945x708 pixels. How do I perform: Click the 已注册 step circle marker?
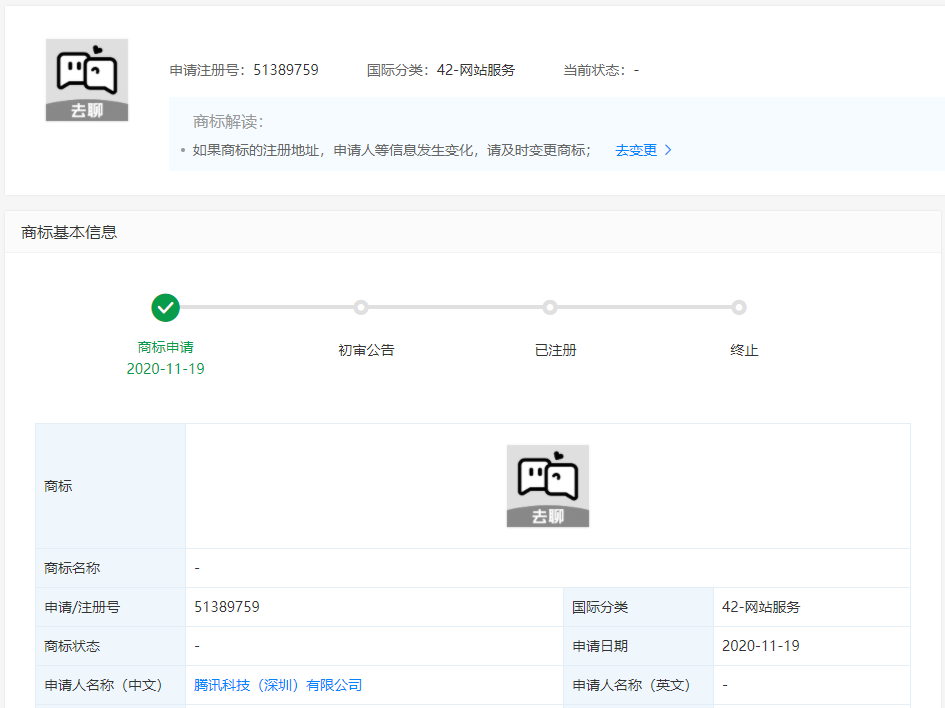[550, 307]
